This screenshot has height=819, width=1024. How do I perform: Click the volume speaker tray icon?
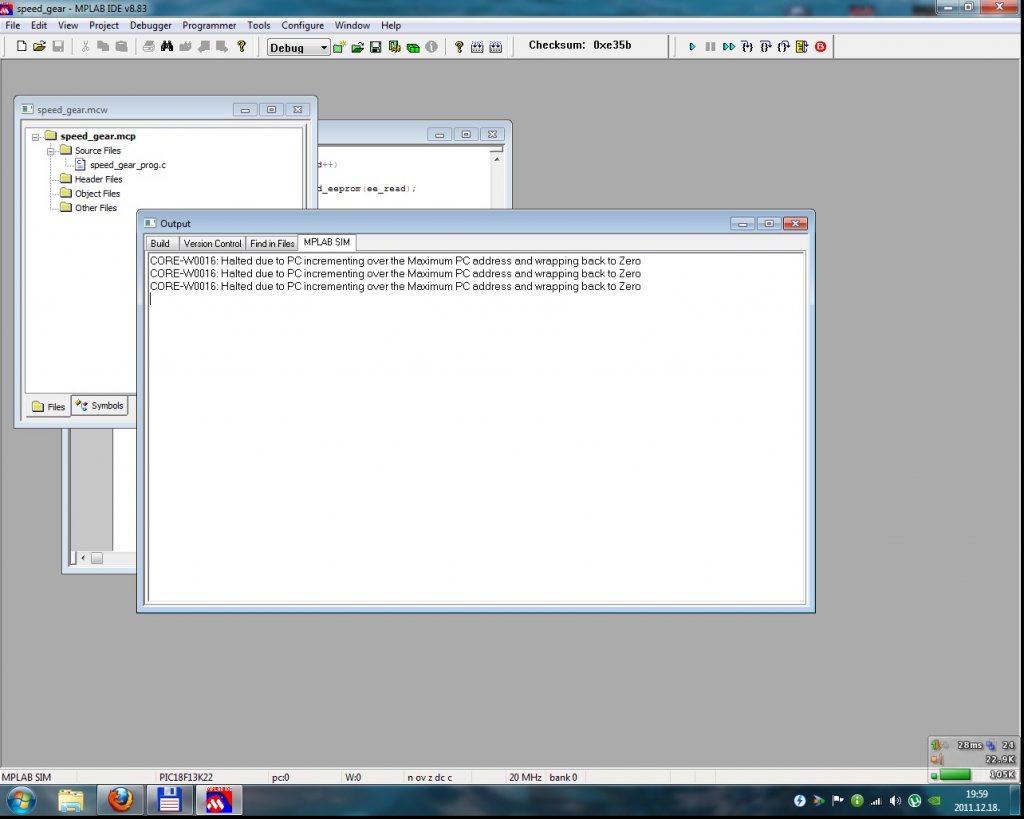(895, 801)
